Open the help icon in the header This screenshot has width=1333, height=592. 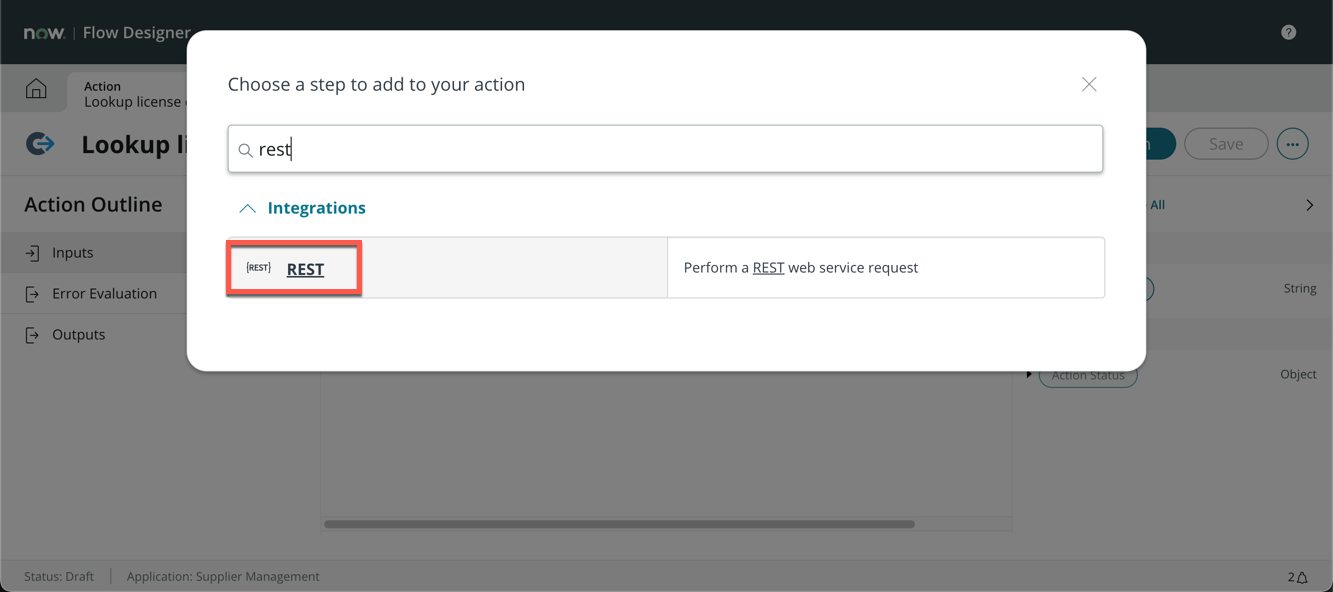pos(1288,32)
